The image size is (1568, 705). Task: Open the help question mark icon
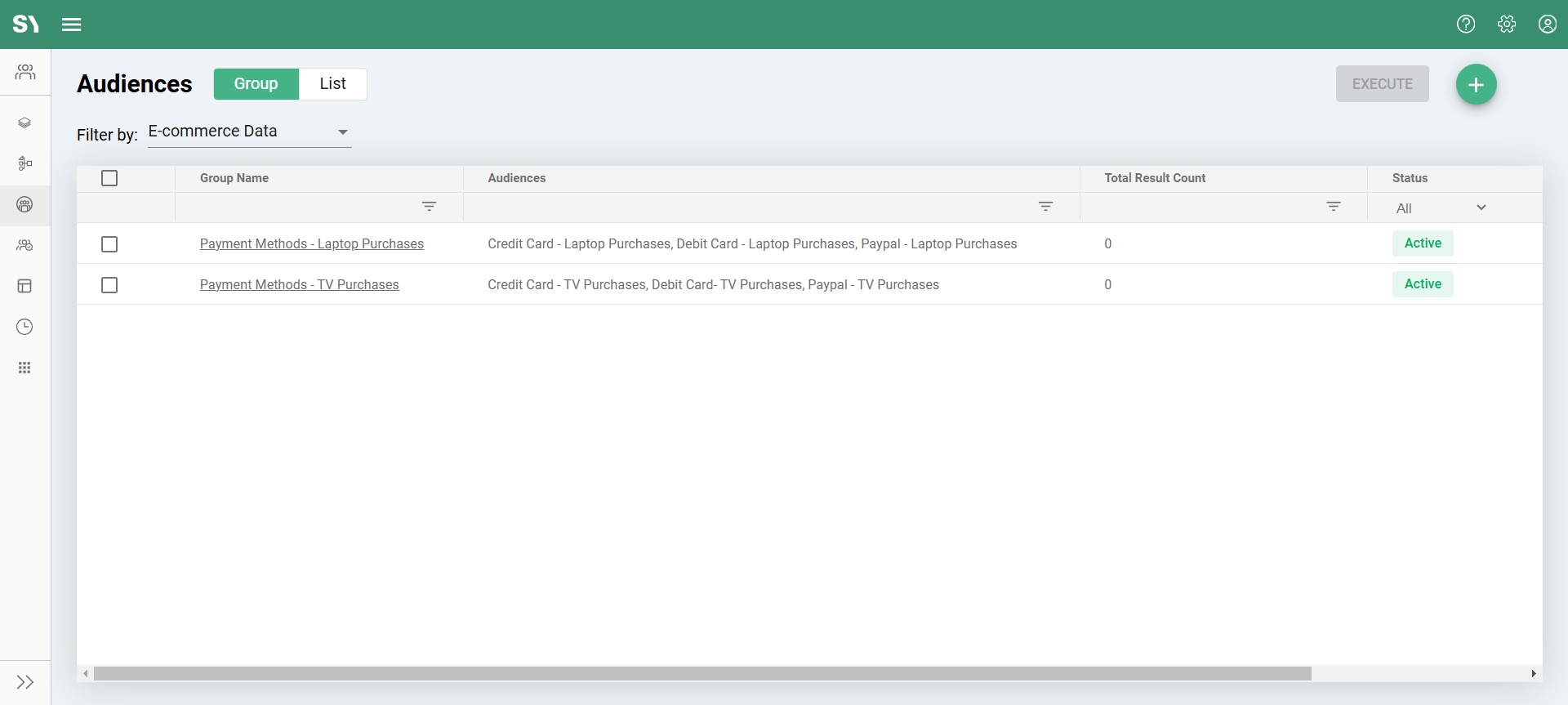pyautogui.click(x=1466, y=25)
